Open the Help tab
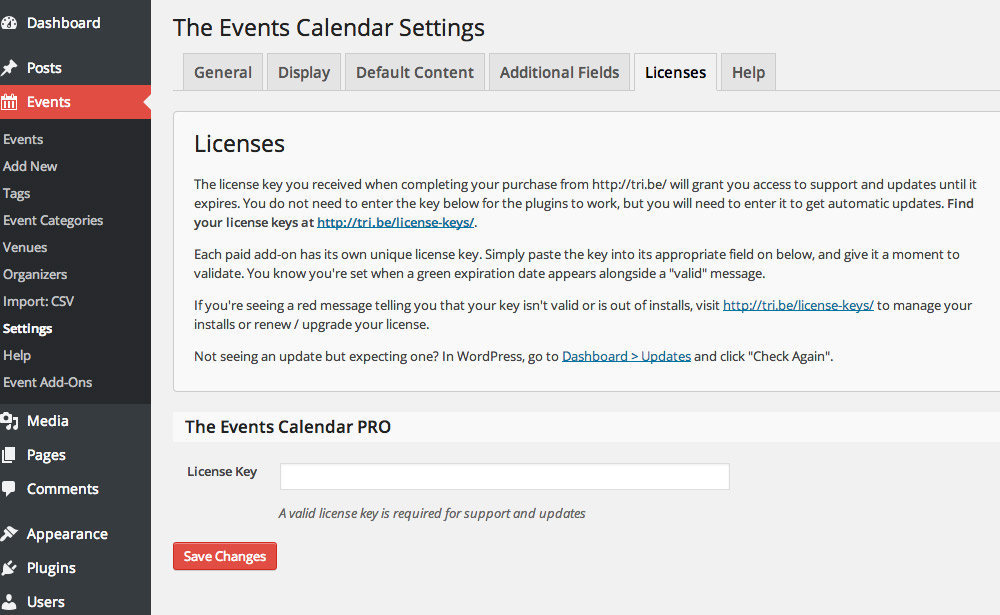Screen dimensions: 1000x615 747,71
